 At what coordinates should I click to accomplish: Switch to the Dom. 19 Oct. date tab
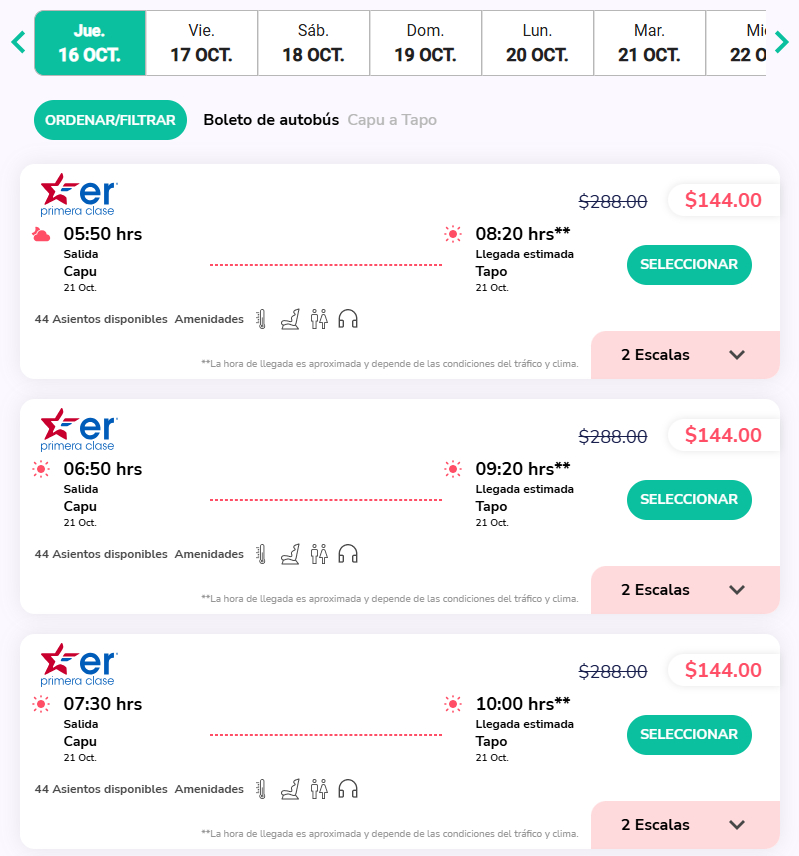click(x=425, y=43)
